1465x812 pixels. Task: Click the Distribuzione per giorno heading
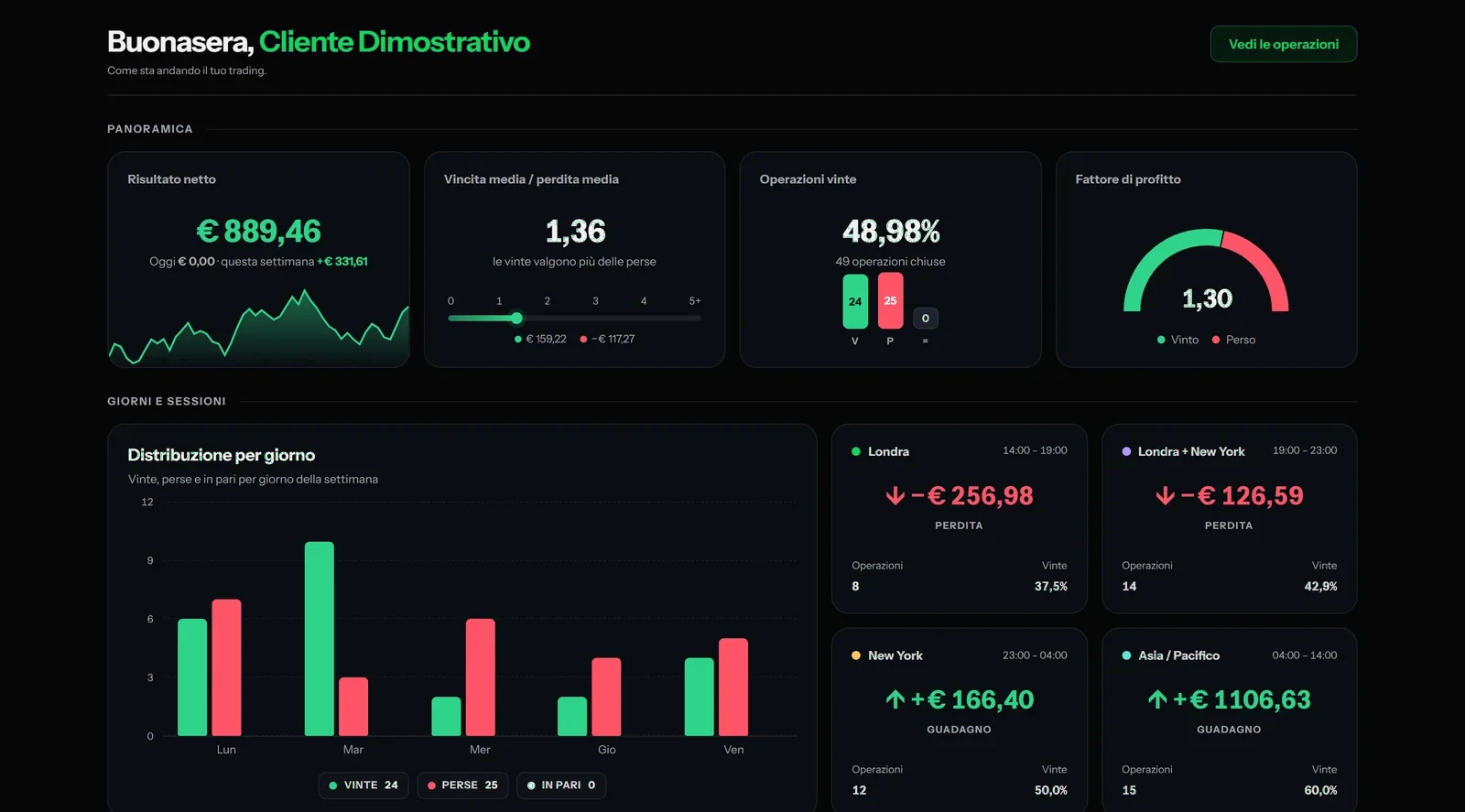(x=222, y=455)
